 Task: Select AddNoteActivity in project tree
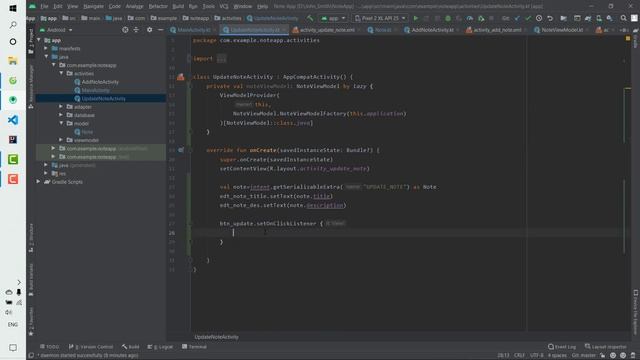pyautogui.click(x=100, y=82)
